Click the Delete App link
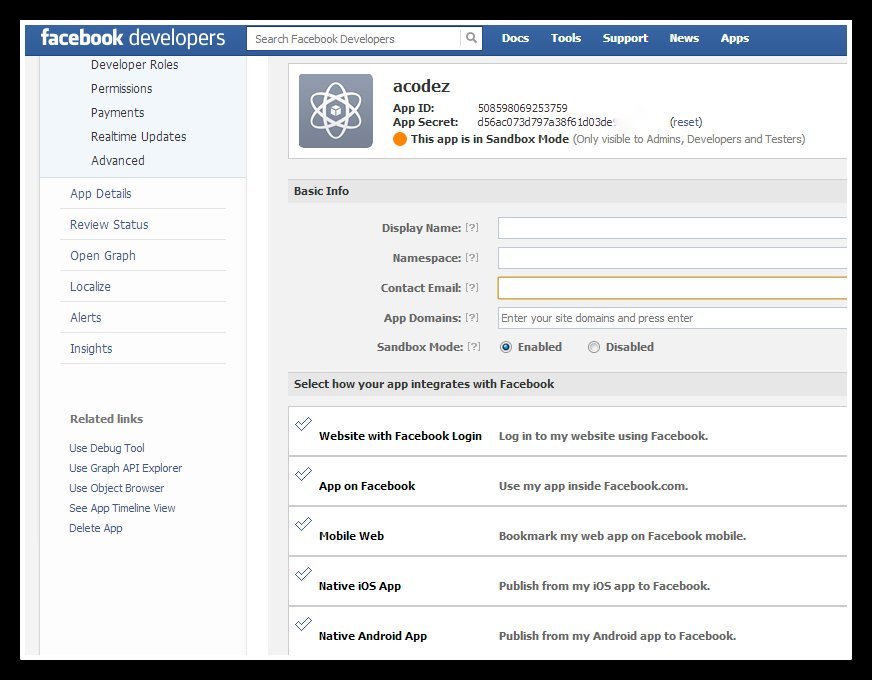872x680 pixels. [x=96, y=528]
